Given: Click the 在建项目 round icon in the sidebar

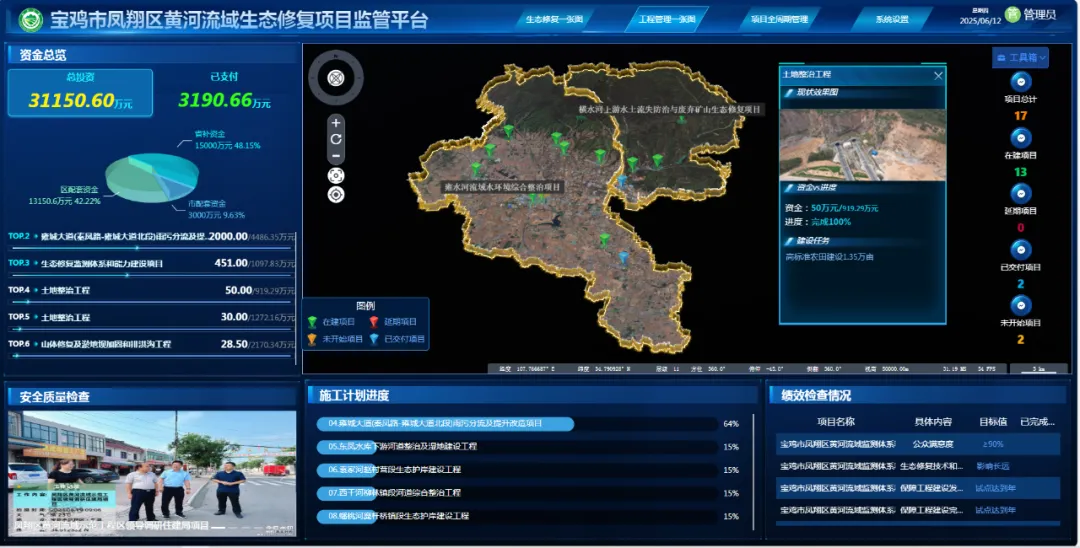Looking at the screenshot, I should click(1020, 138).
